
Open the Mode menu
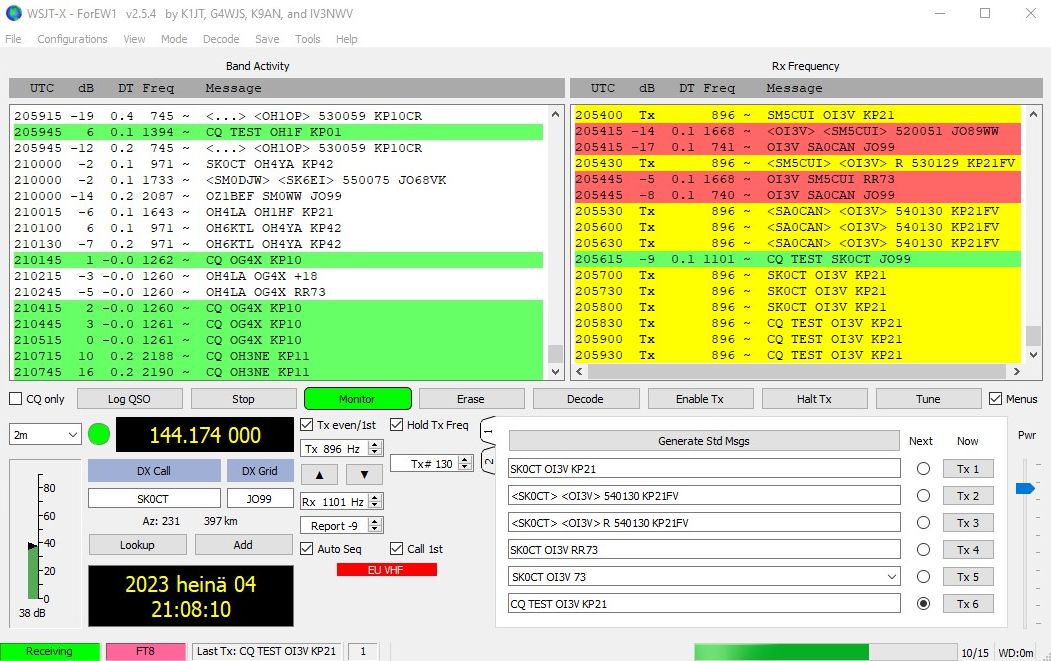pos(174,39)
